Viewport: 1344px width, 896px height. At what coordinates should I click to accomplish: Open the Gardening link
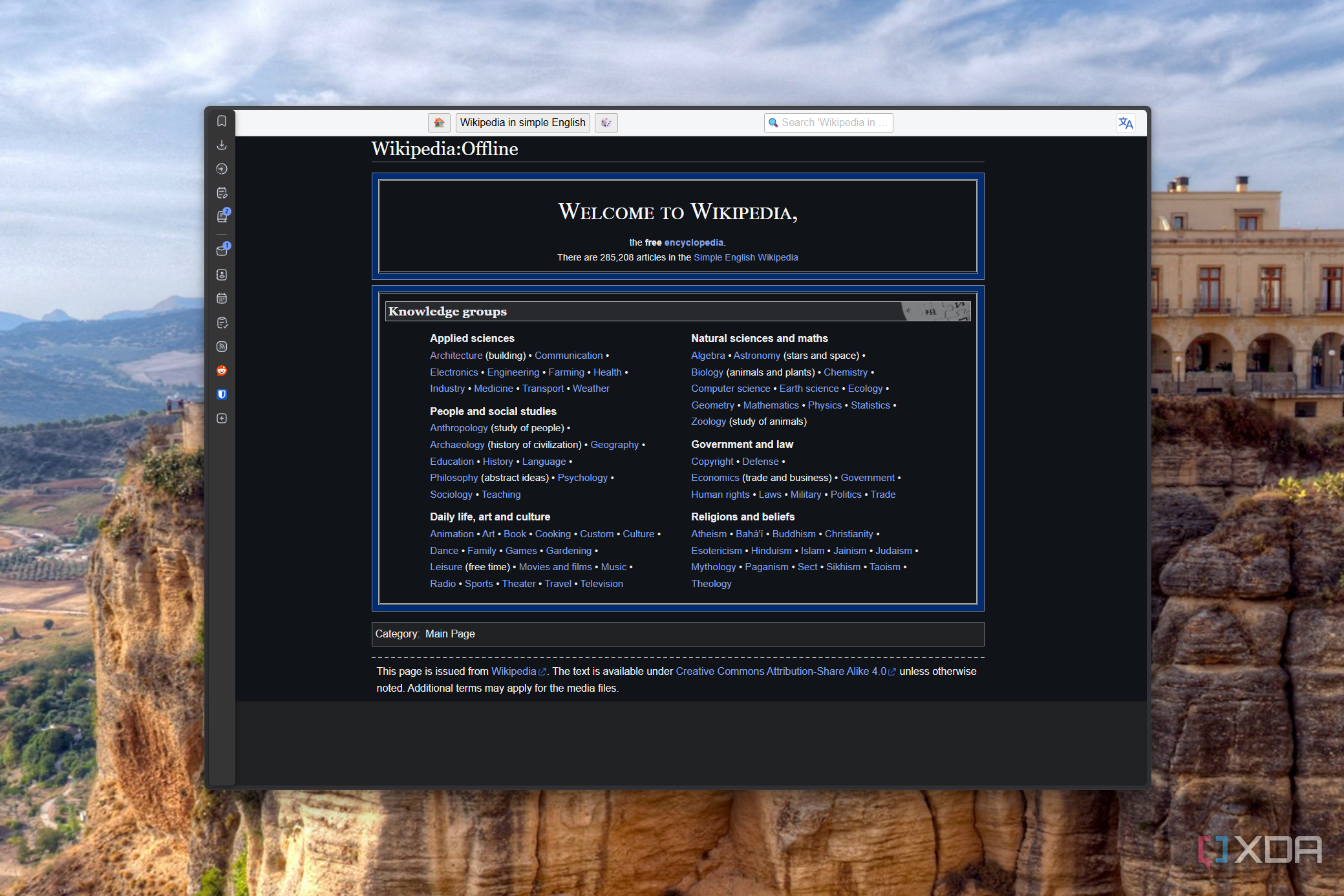(x=568, y=551)
